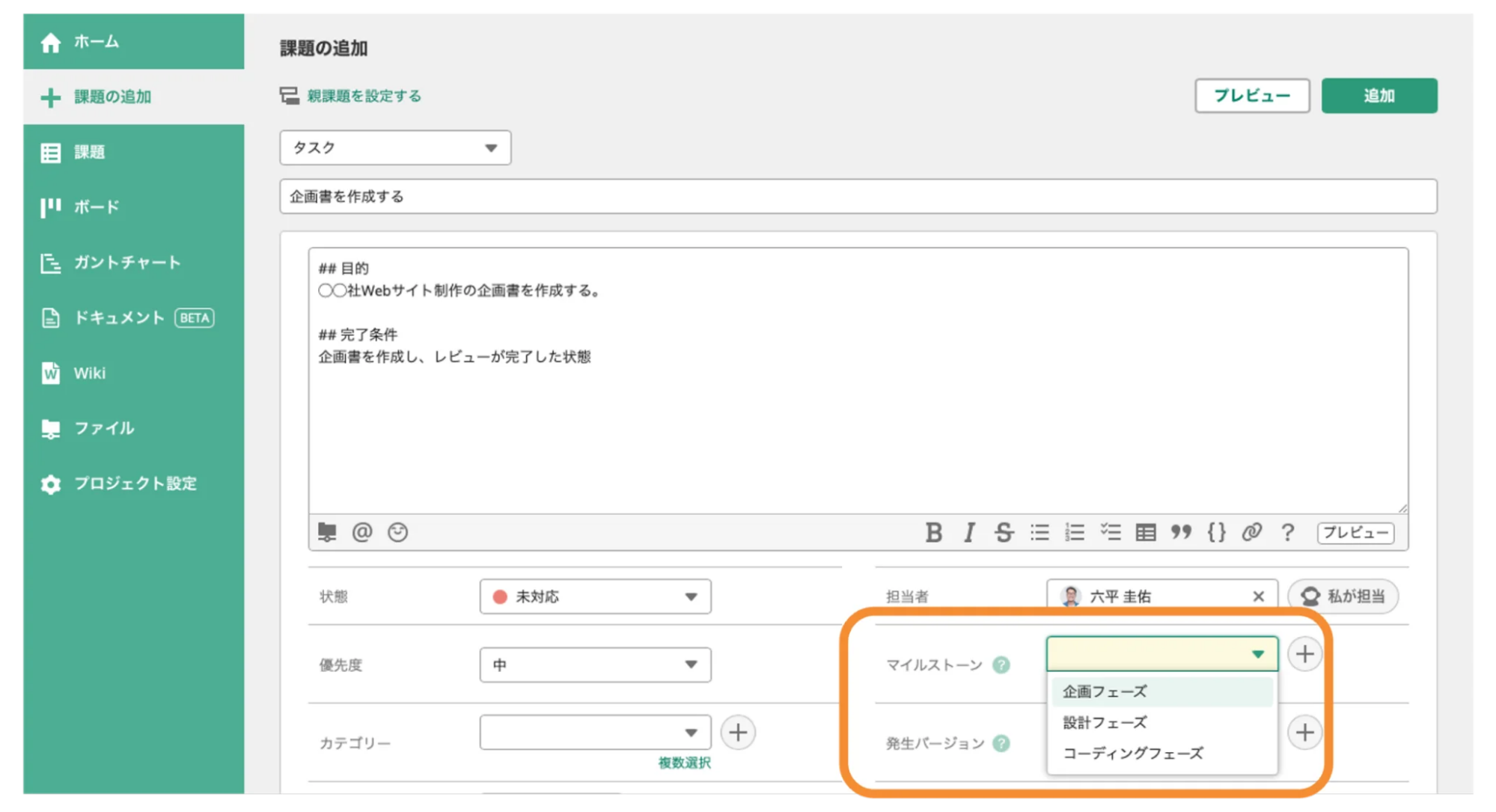Click the gear icon for project settings

tap(50, 484)
